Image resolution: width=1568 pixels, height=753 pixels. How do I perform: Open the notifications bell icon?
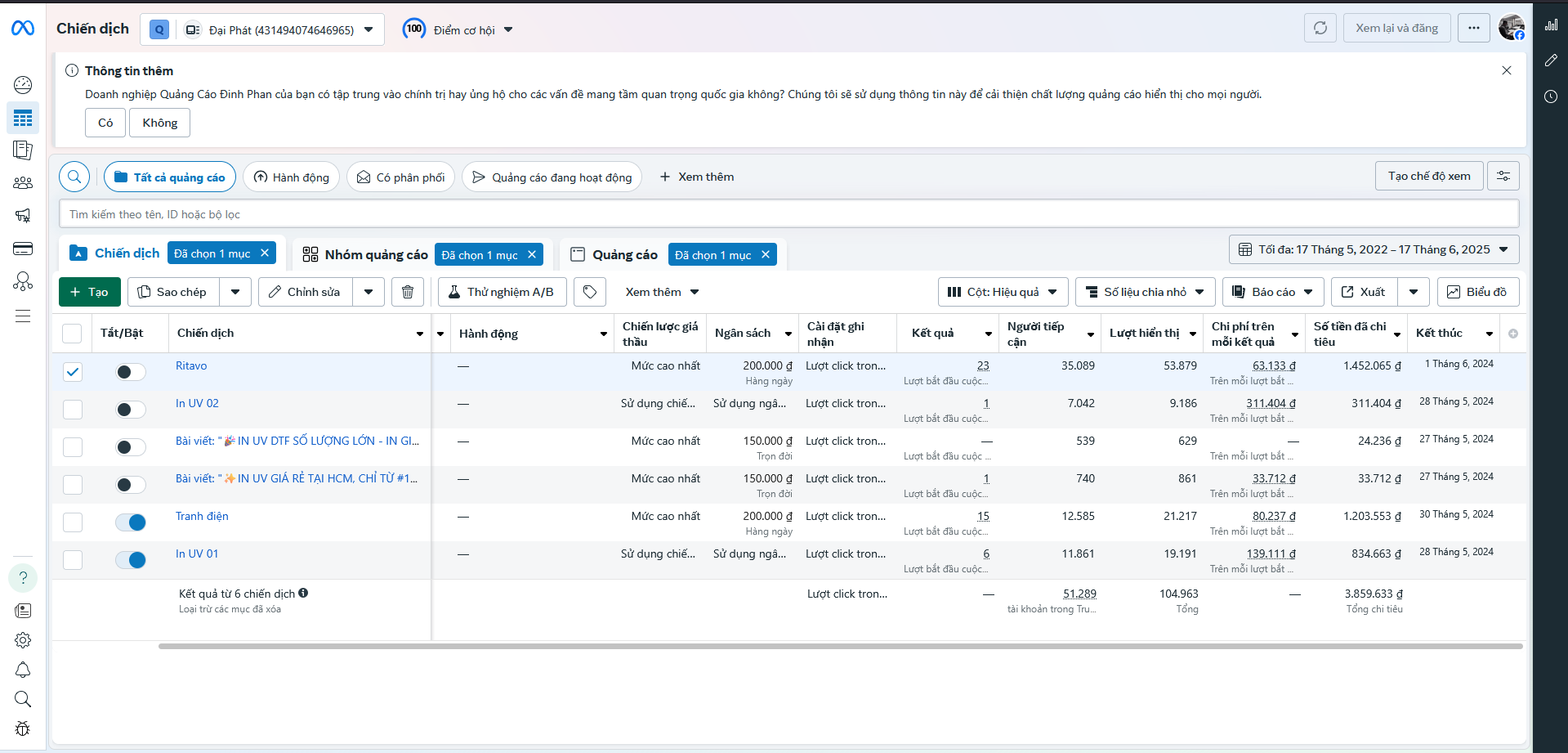(23, 670)
